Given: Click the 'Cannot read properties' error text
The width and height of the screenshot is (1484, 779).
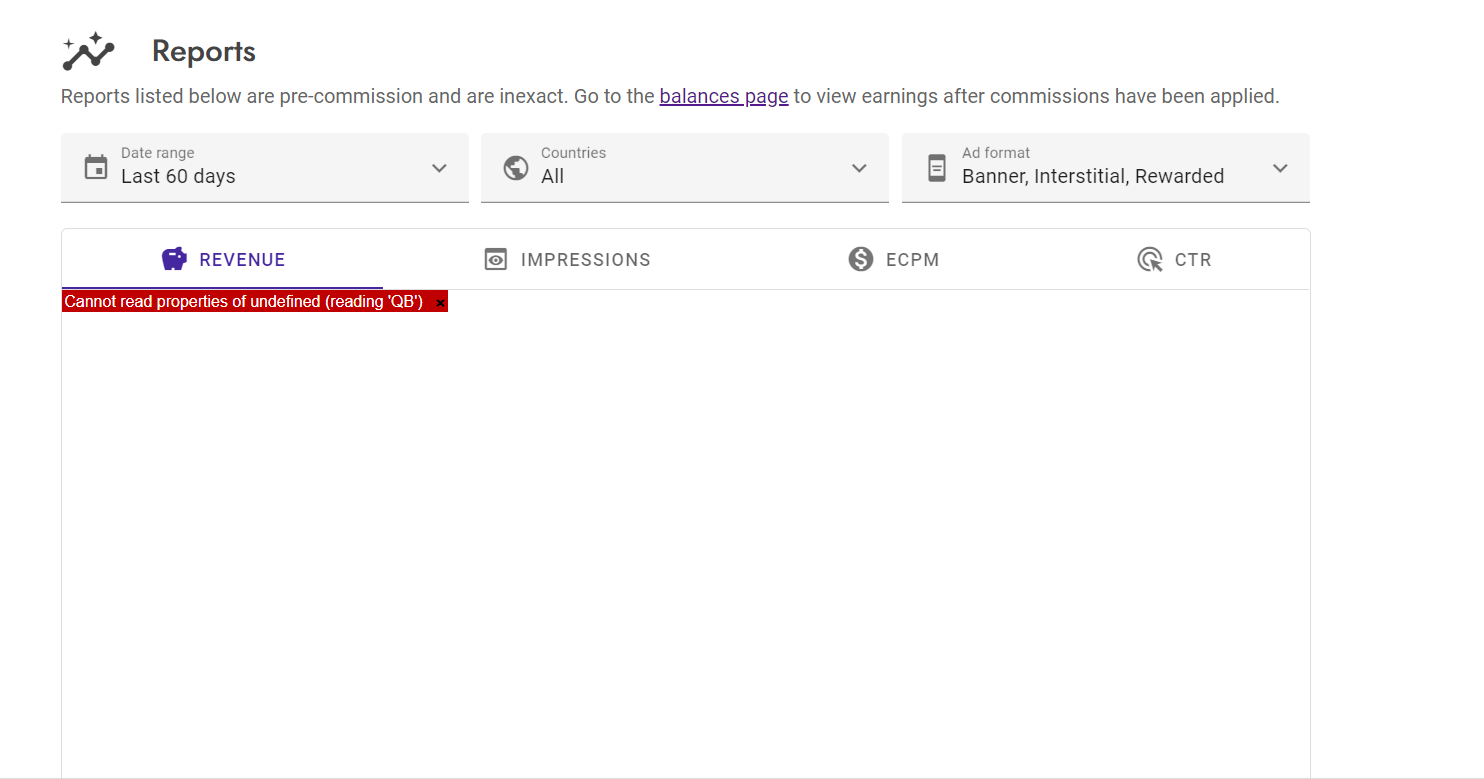Looking at the screenshot, I should tap(243, 302).
